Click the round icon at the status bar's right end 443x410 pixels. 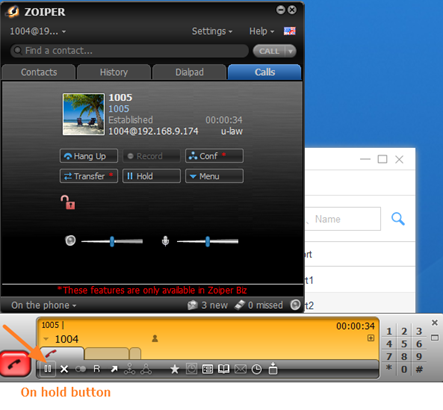click(x=295, y=305)
